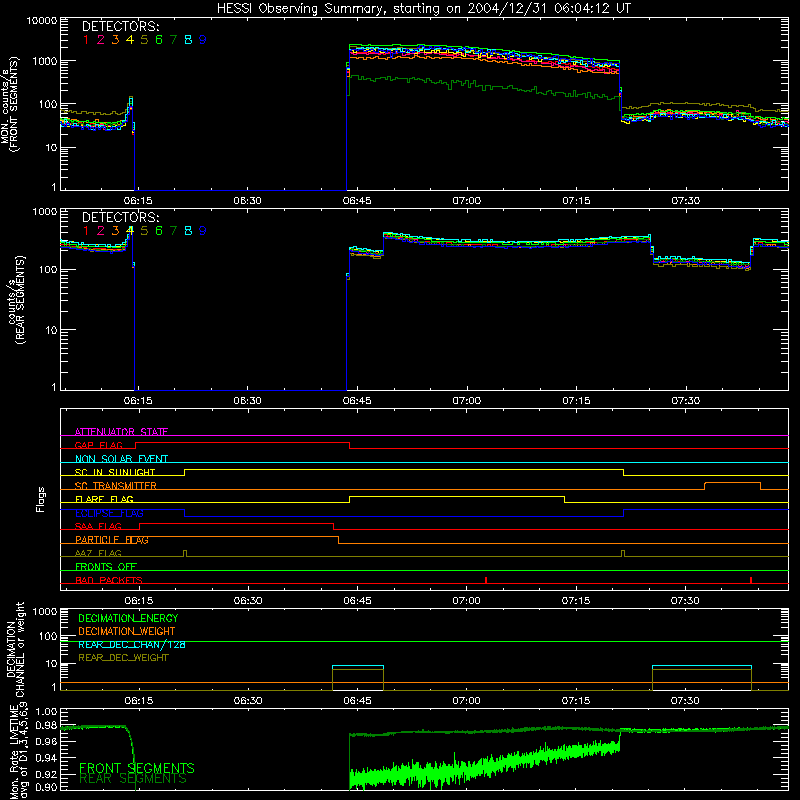
Task: Click the REAR SEGMENTS label in livetime panel
Action: pos(133,779)
